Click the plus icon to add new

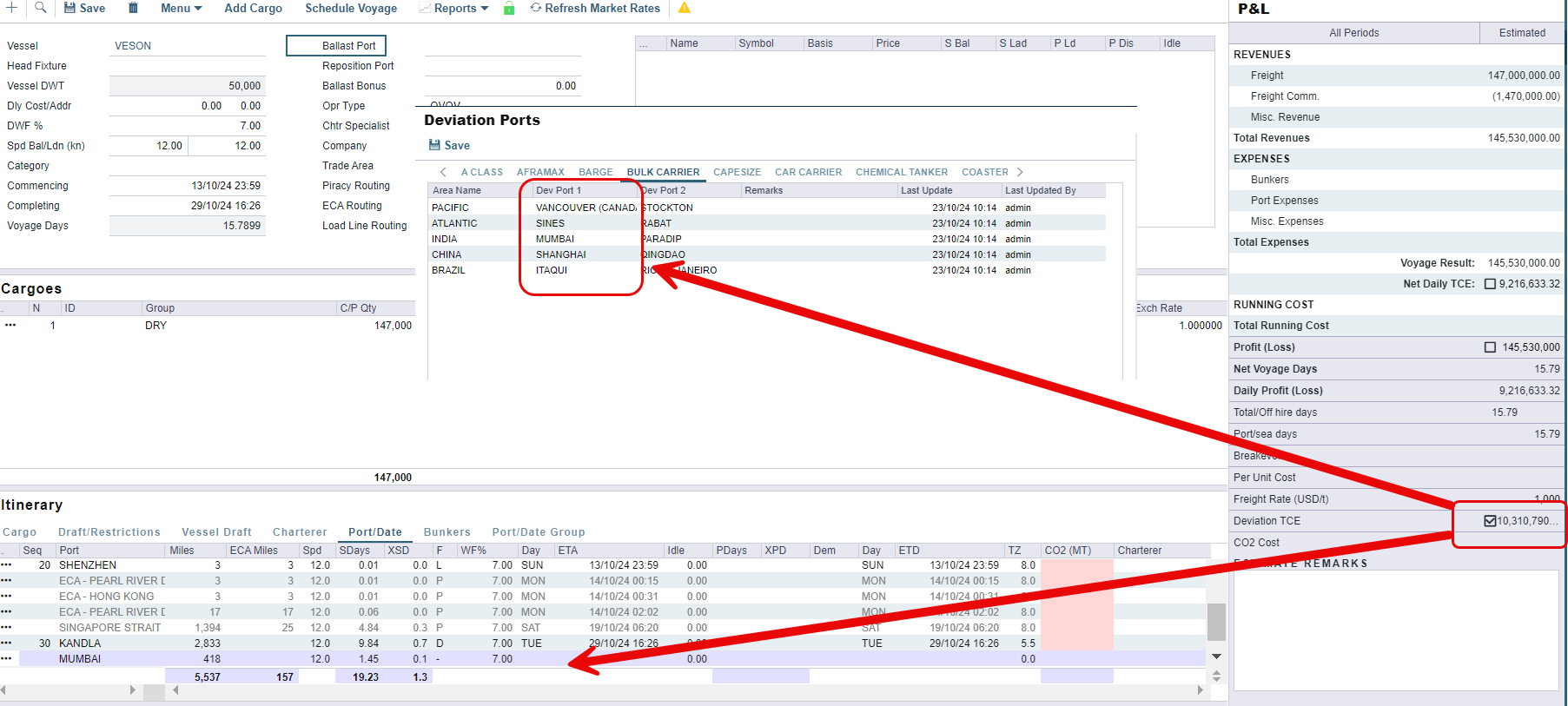pyautogui.click(x=12, y=8)
